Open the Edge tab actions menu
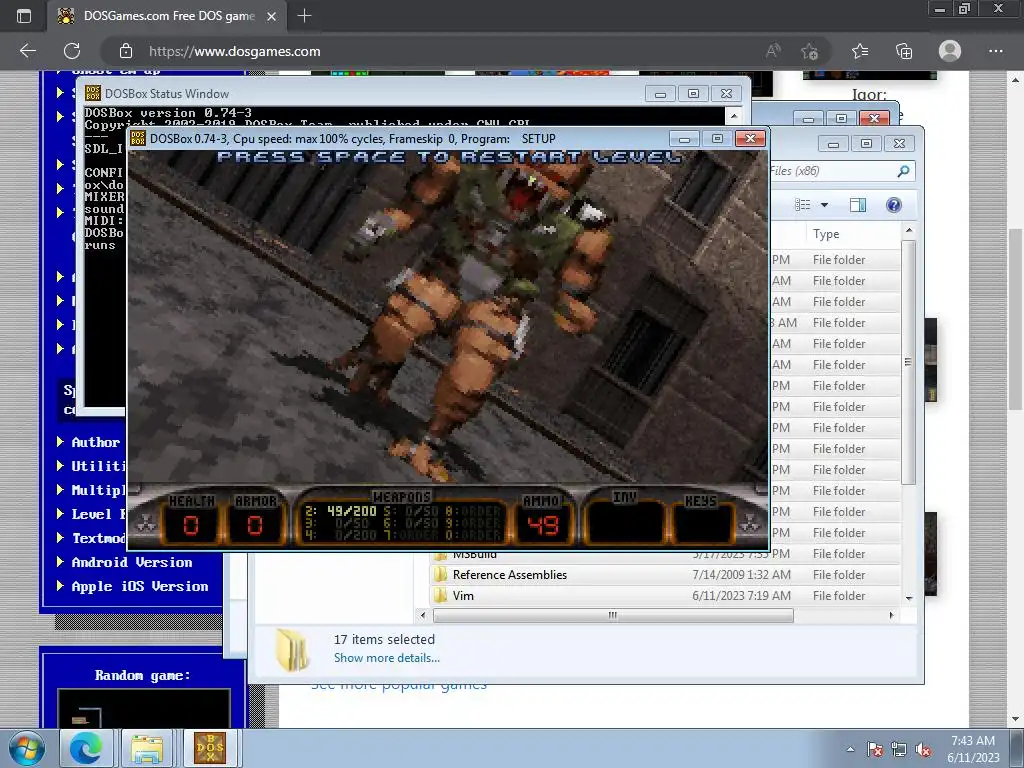This screenshot has width=1024, height=768. point(24,16)
